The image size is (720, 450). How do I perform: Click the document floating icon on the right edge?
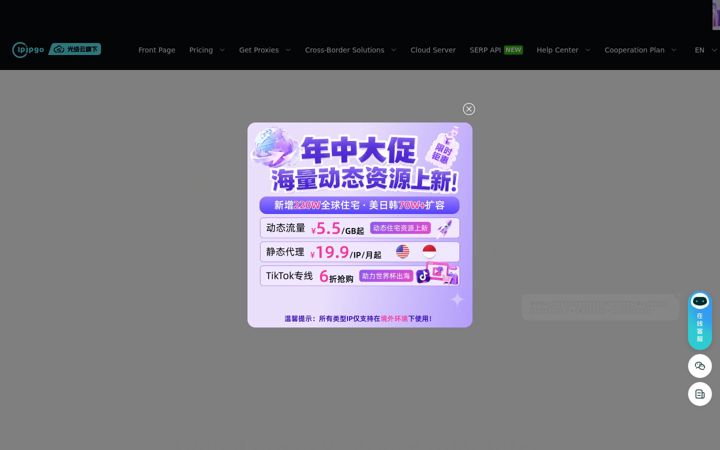coord(700,394)
